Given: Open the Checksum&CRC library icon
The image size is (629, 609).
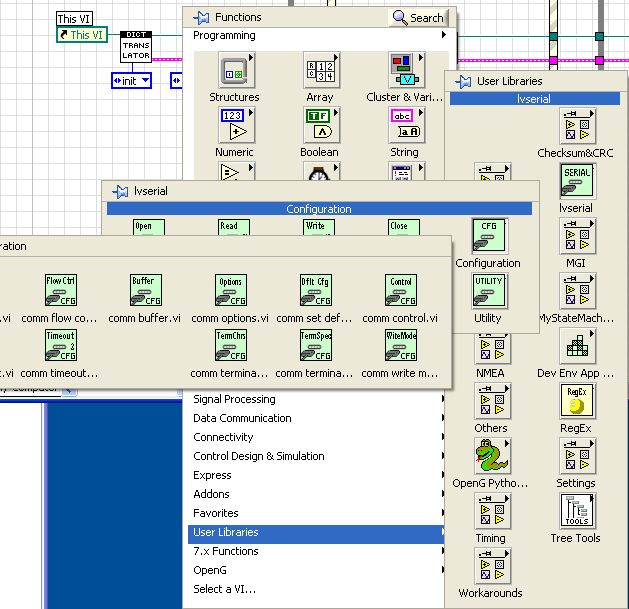Looking at the screenshot, I should pos(578,126).
